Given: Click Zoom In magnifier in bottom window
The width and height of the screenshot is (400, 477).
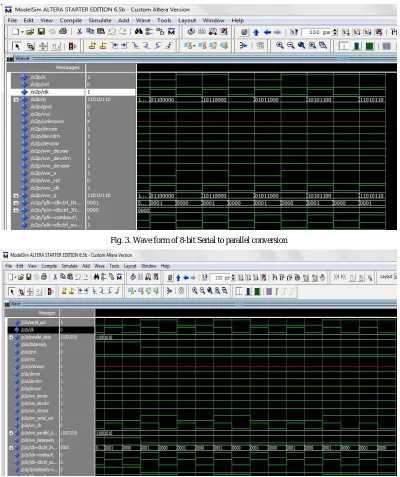Looking at the screenshot, I should 195,291.
